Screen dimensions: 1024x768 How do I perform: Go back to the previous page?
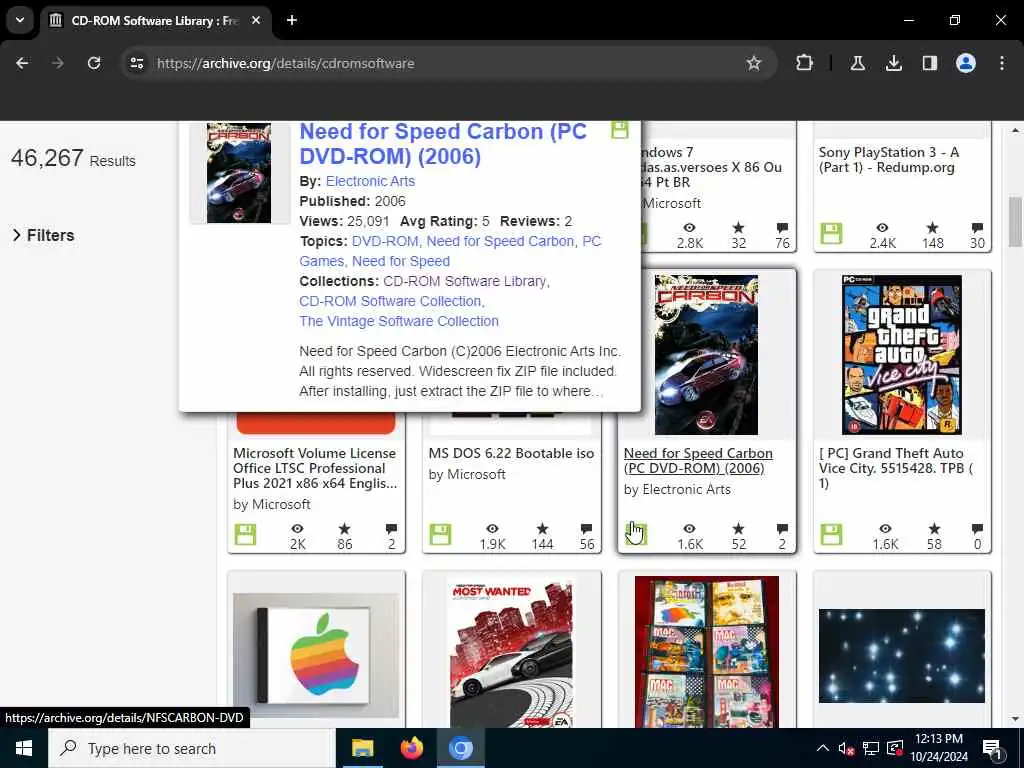pyautogui.click(x=22, y=63)
